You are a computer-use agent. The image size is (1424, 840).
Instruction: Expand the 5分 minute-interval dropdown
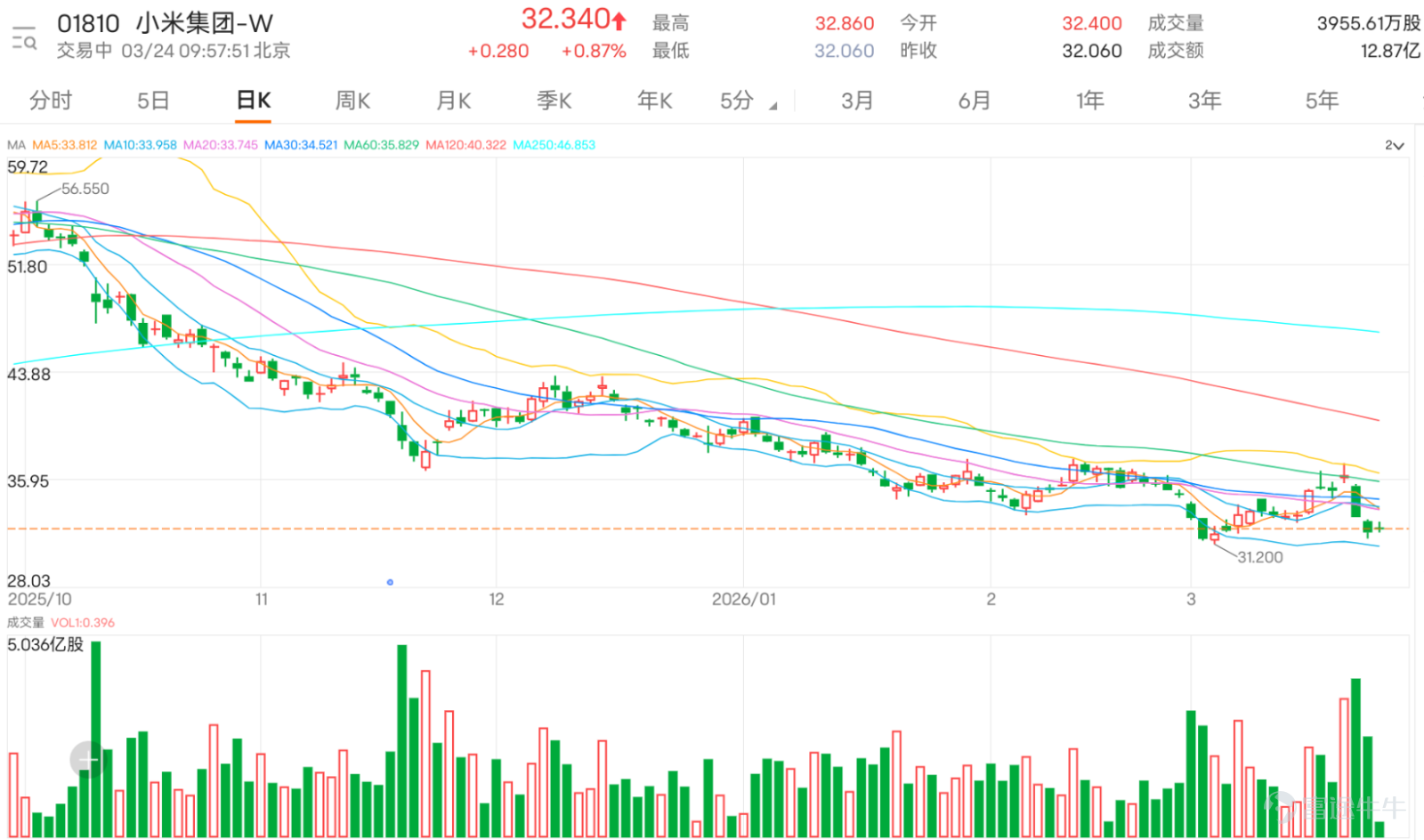pos(748,101)
